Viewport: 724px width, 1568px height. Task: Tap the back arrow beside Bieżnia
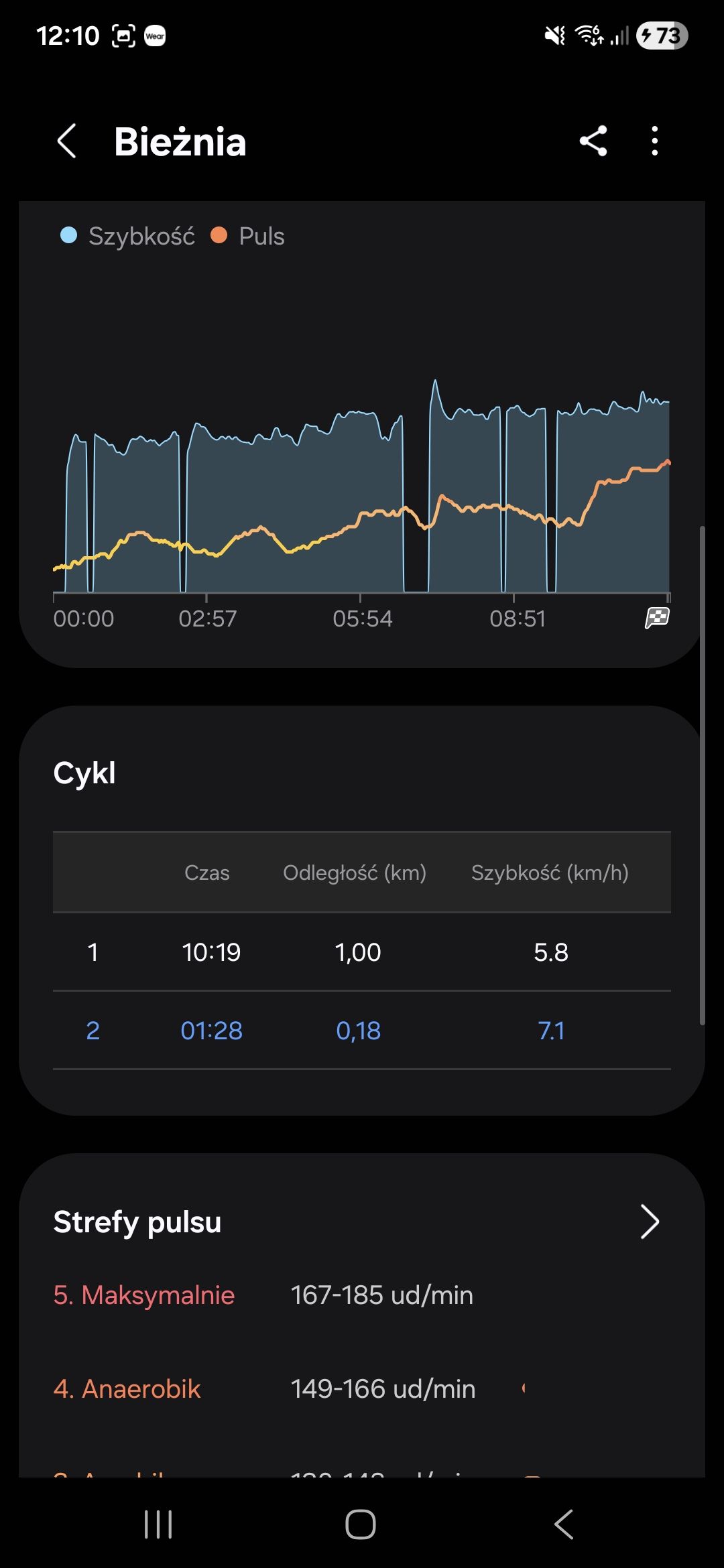click(66, 141)
